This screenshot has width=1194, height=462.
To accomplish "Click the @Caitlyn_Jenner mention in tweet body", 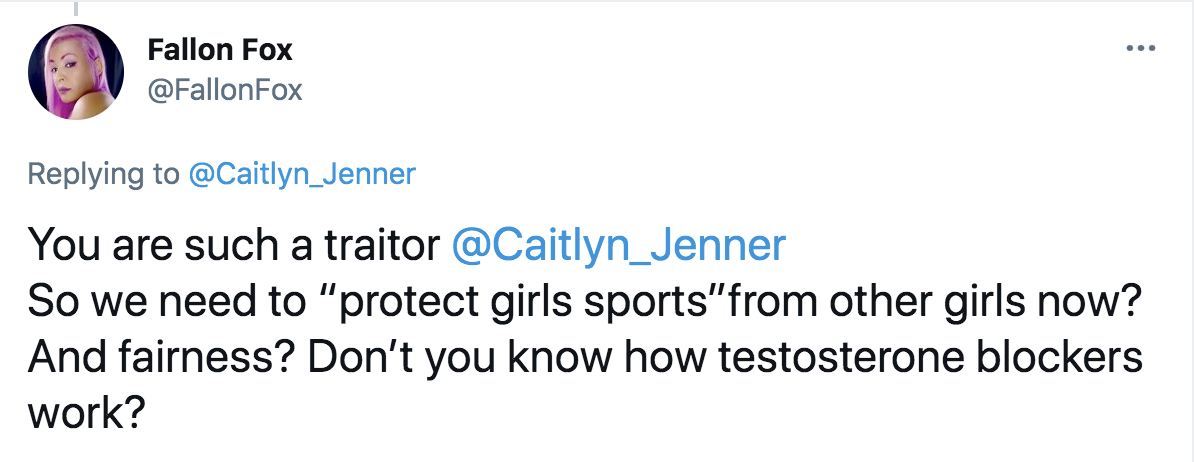I will click(x=619, y=247).
